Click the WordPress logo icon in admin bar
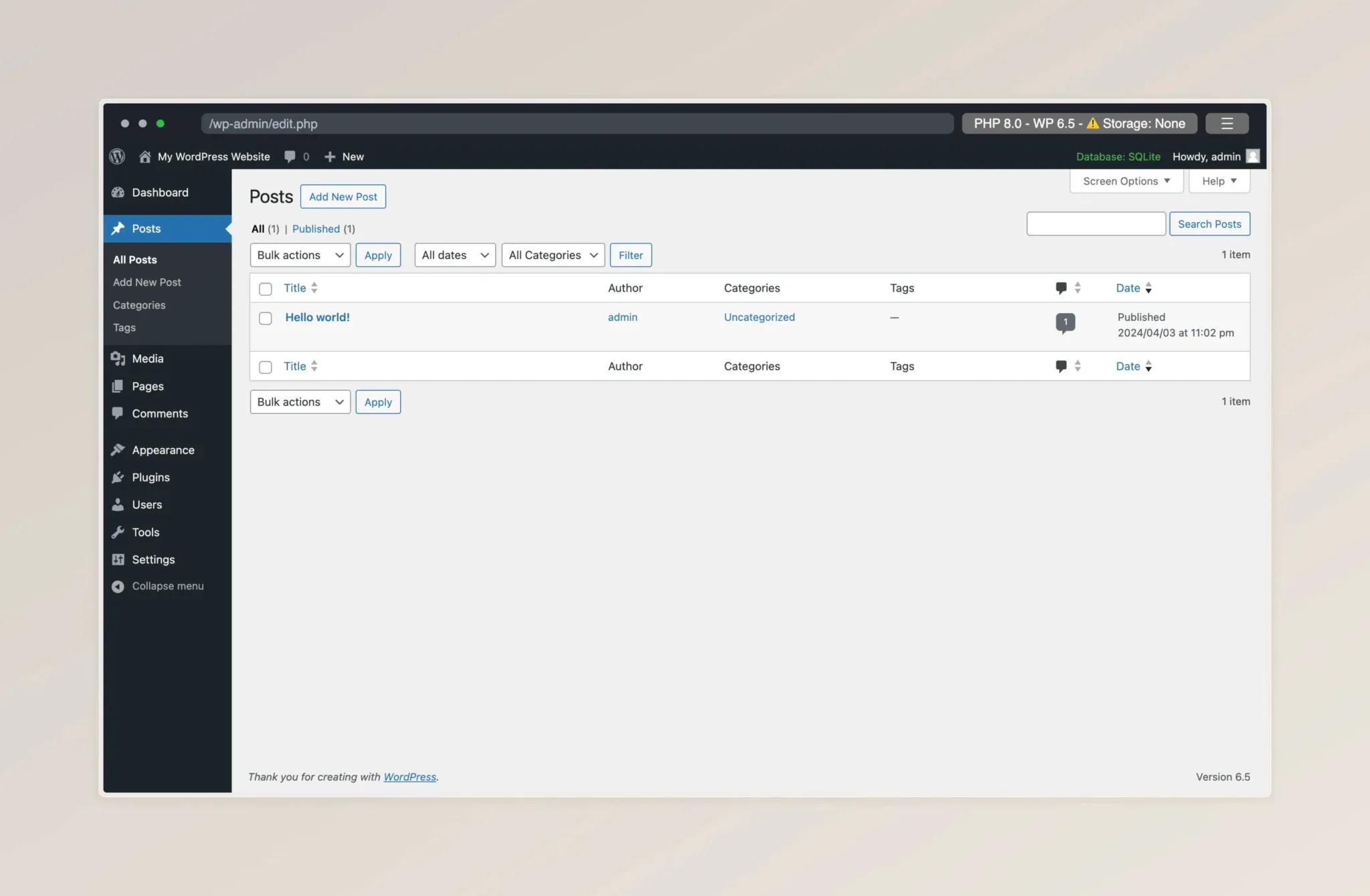Screen dimensions: 1370x896 click(x=117, y=156)
